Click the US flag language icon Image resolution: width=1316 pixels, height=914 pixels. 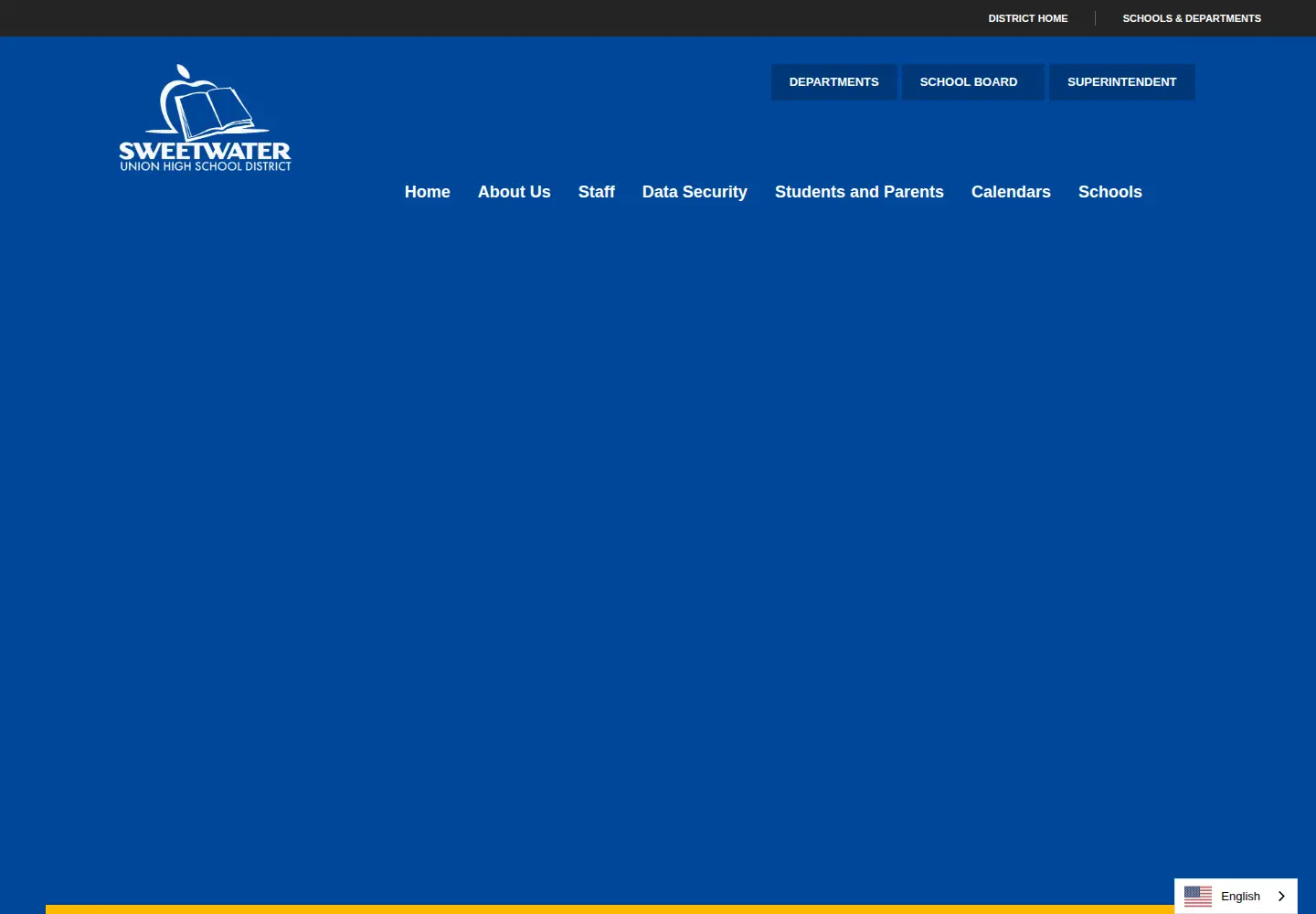[x=1198, y=897]
